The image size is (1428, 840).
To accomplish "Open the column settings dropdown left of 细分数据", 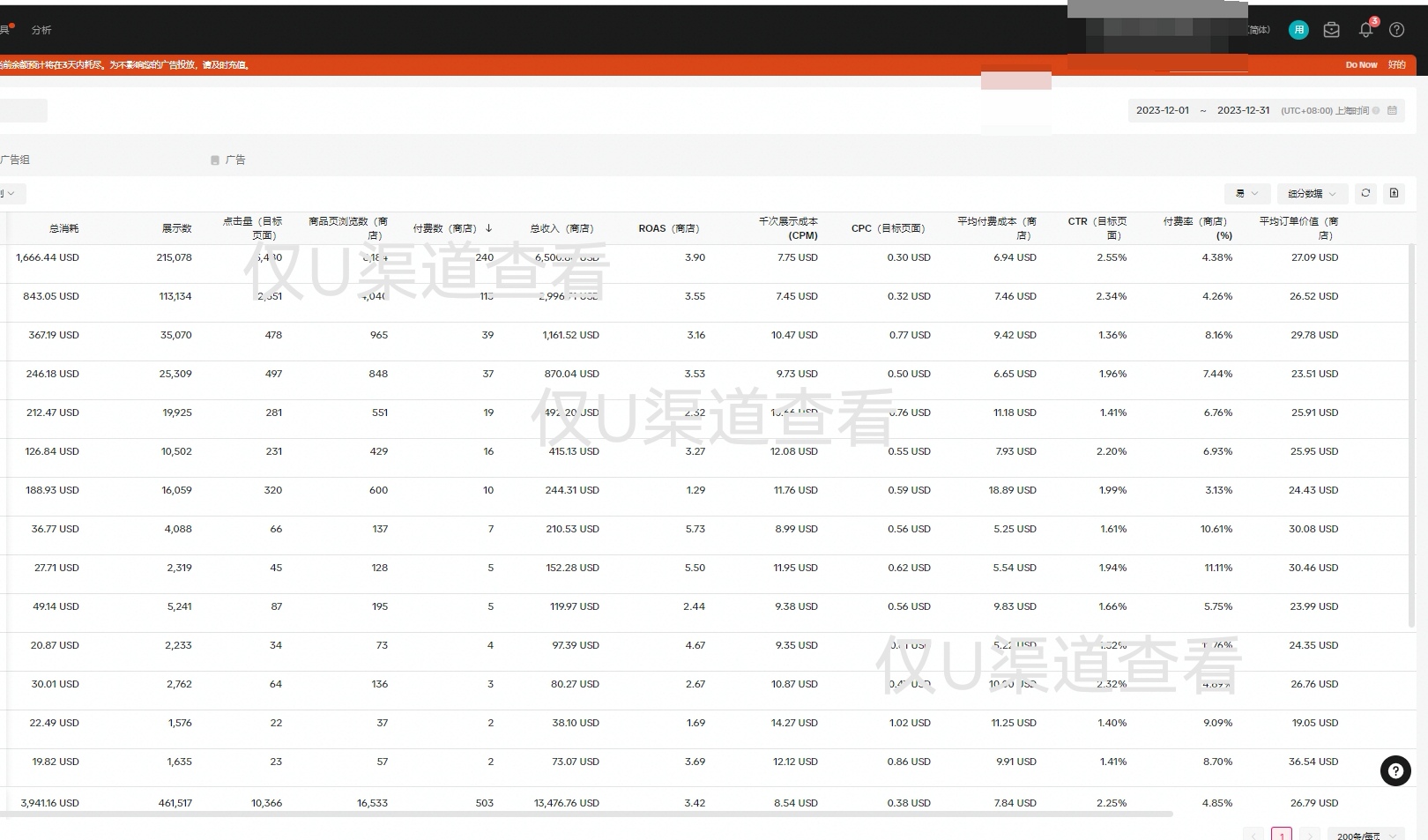I will click(x=1246, y=194).
